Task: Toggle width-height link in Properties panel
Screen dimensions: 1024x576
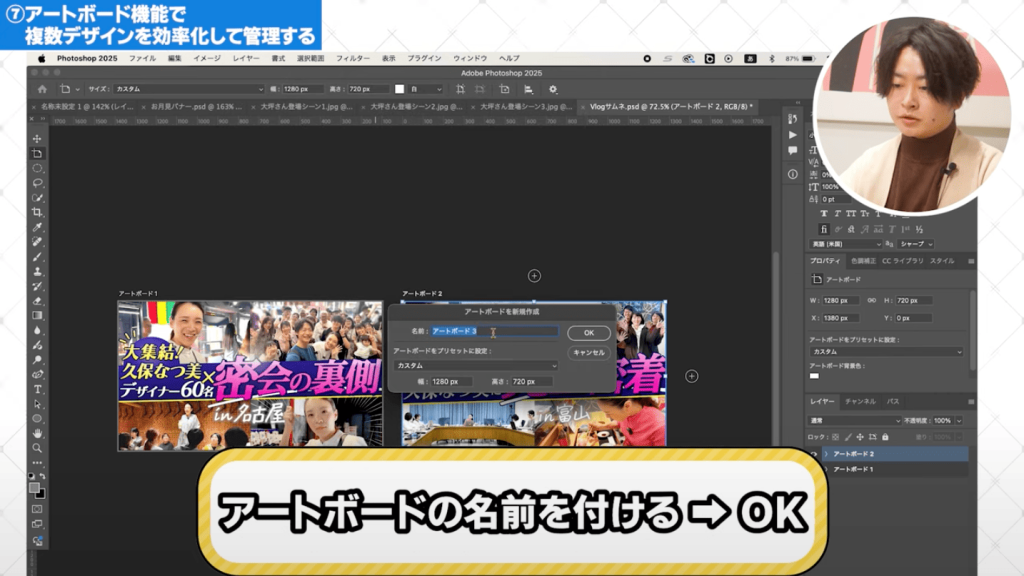Action: pyautogui.click(x=871, y=300)
